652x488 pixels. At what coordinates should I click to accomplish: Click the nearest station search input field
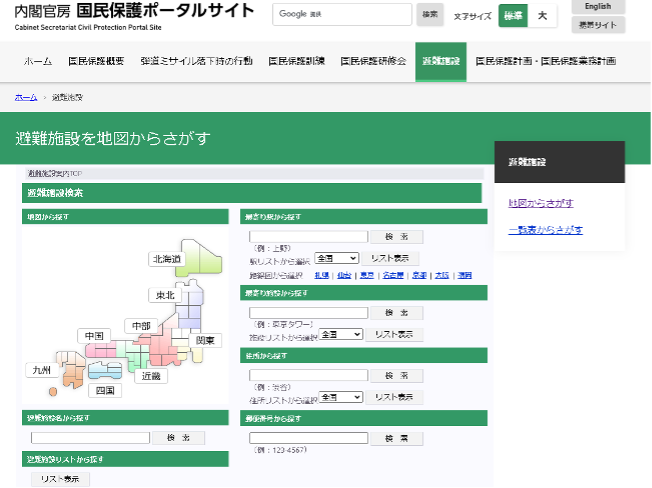tap(309, 237)
